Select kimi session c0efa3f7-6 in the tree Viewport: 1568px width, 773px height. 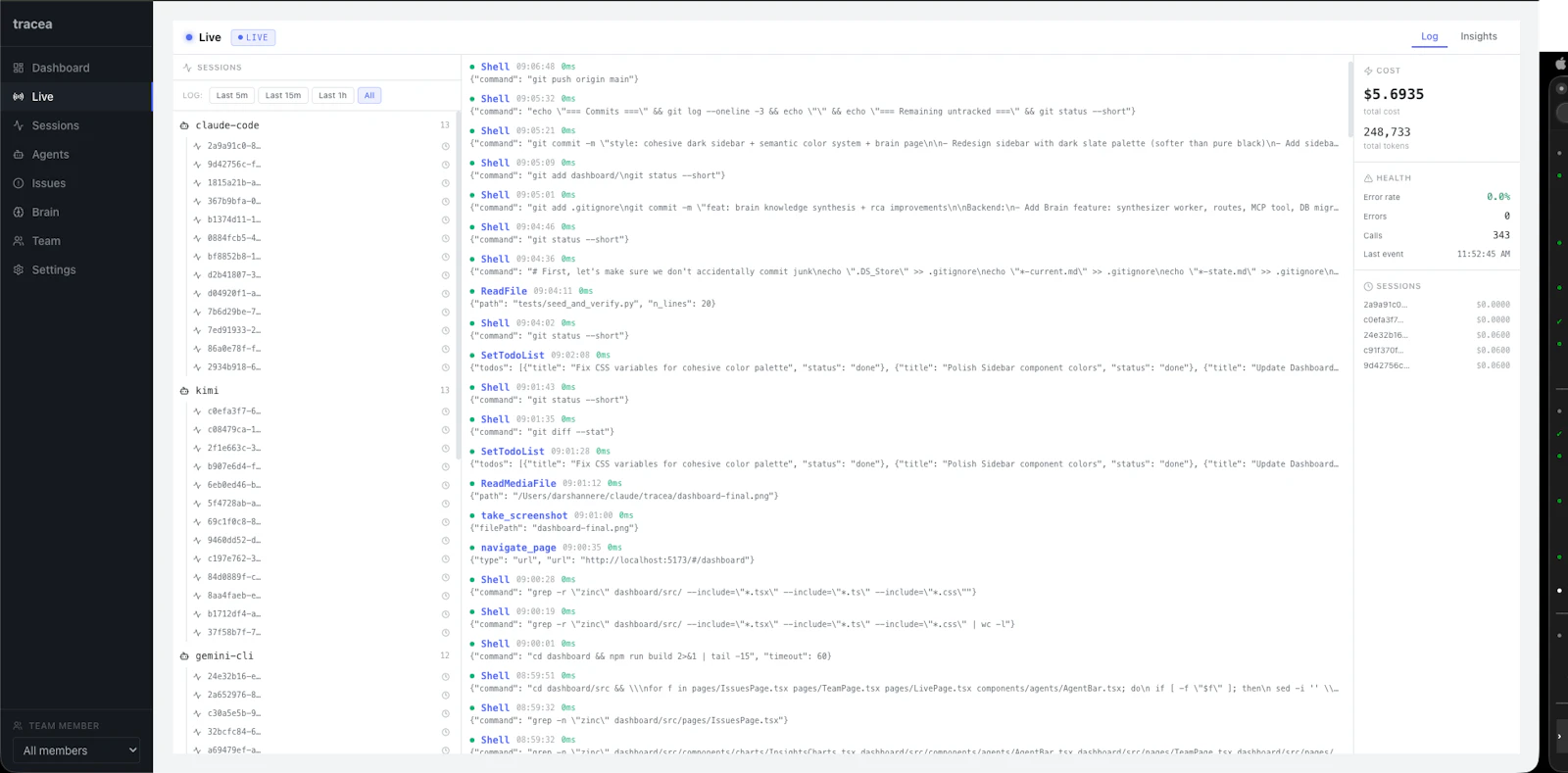pyautogui.click(x=321, y=411)
